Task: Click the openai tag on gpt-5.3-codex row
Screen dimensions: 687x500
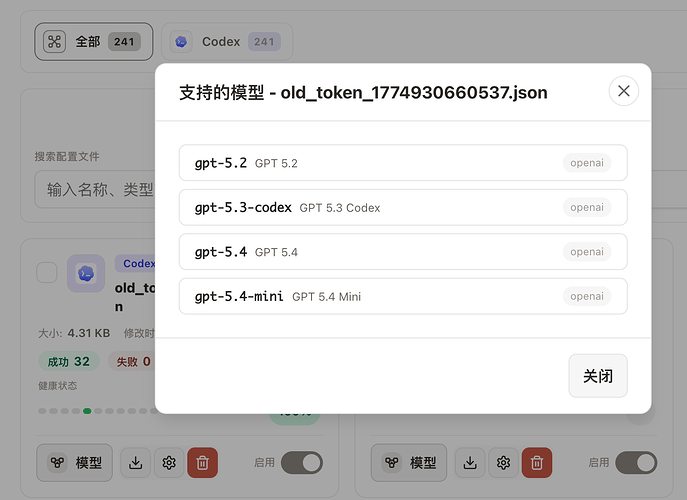Action: point(587,207)
